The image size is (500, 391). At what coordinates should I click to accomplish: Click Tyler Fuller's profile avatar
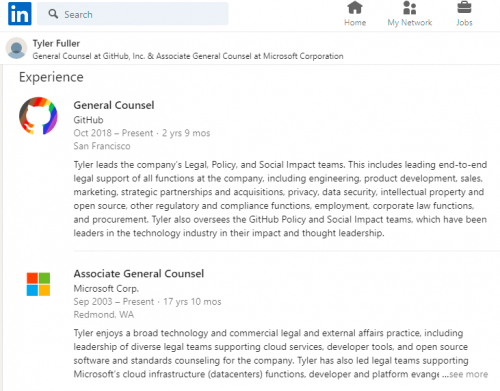point(16,48)
